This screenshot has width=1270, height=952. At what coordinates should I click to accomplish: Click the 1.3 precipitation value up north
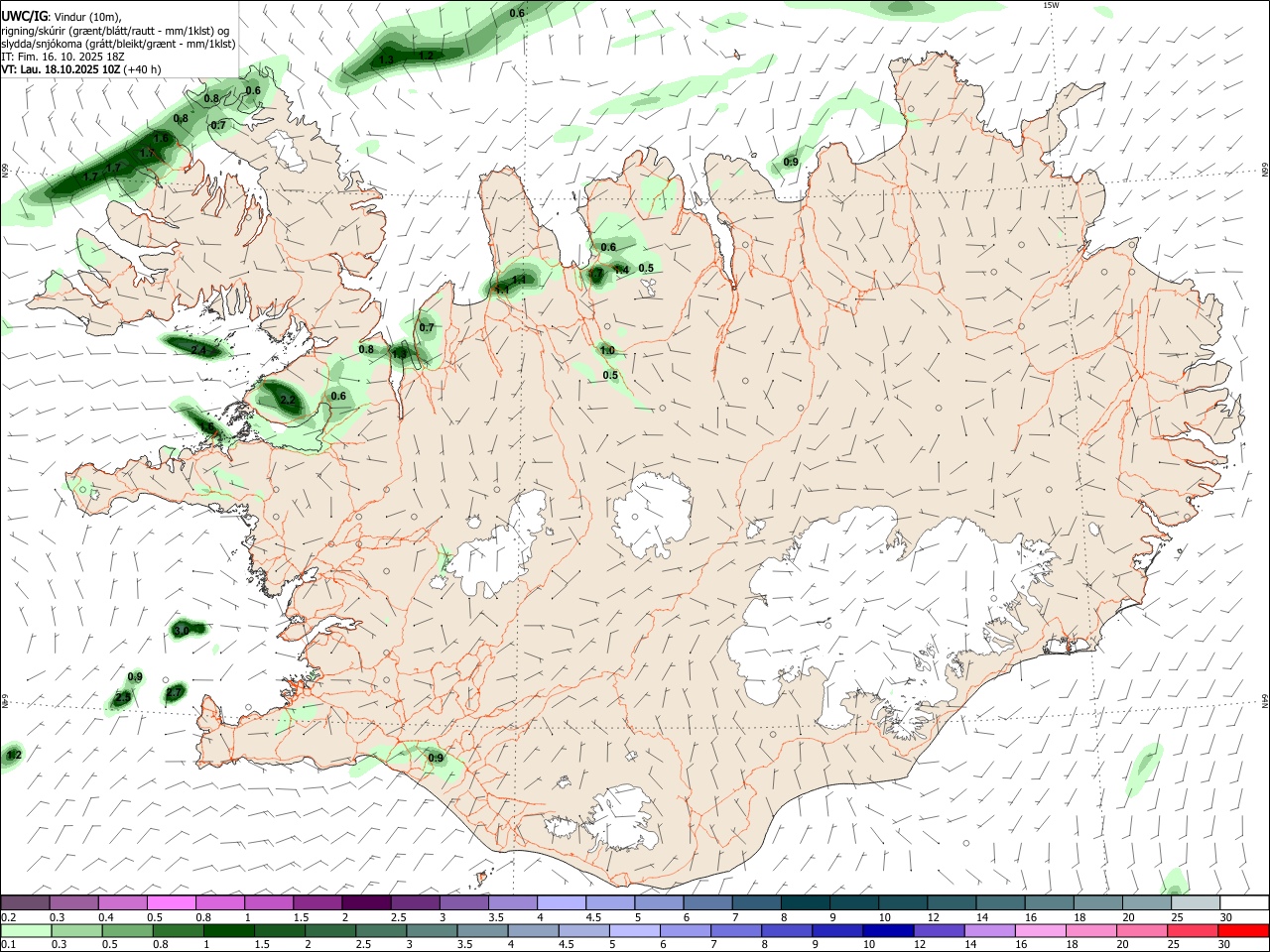[x=386, y=59]
